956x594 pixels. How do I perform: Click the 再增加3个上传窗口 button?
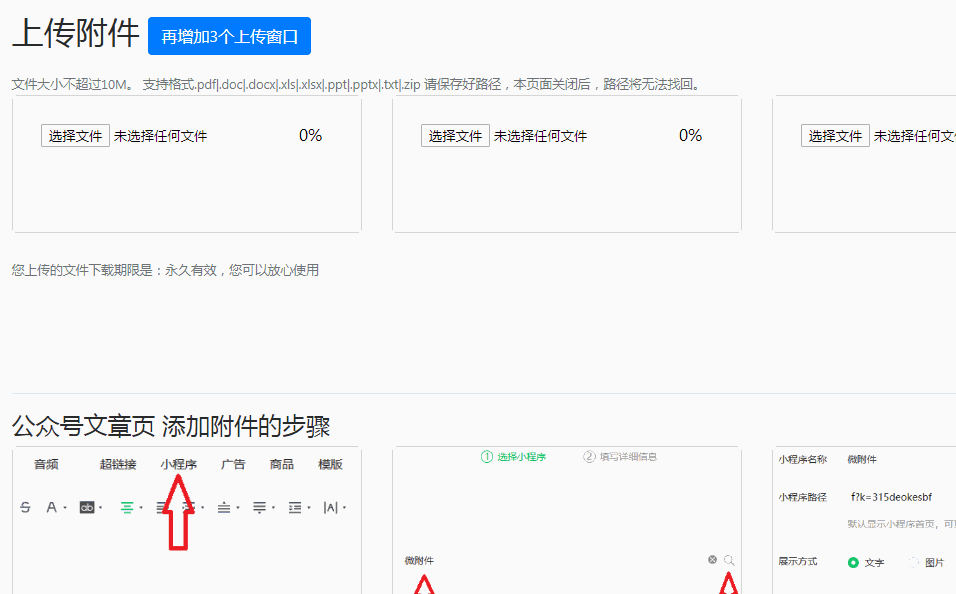(x=229, y=35)
